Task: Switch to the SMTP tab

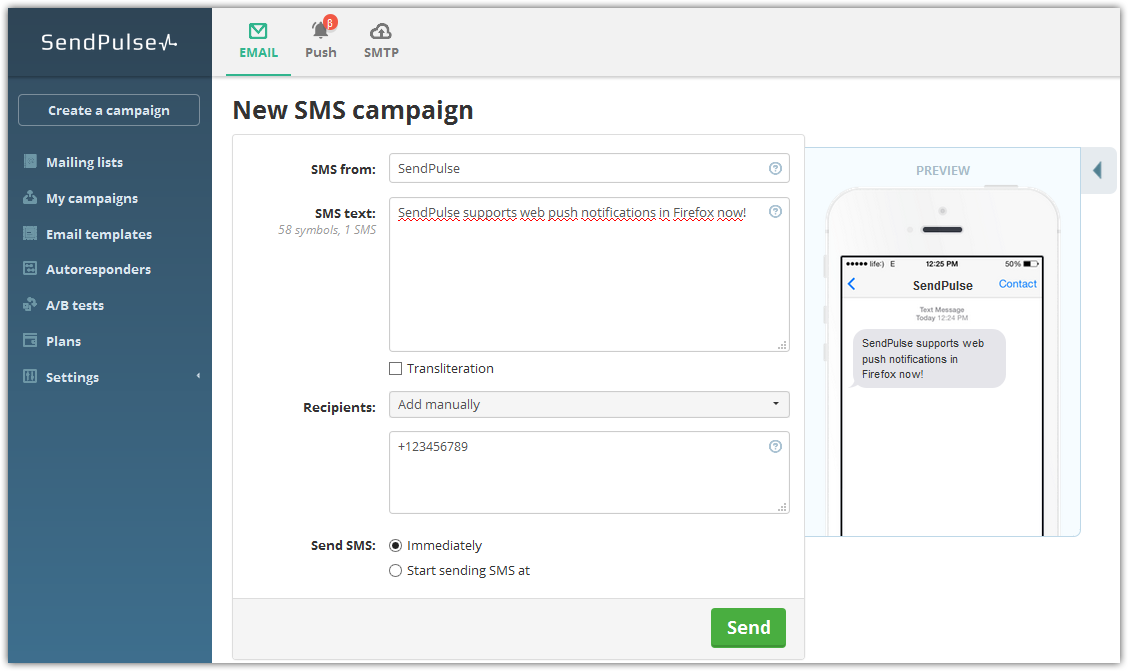Action: pyautogui.click(x=381, y=42)
